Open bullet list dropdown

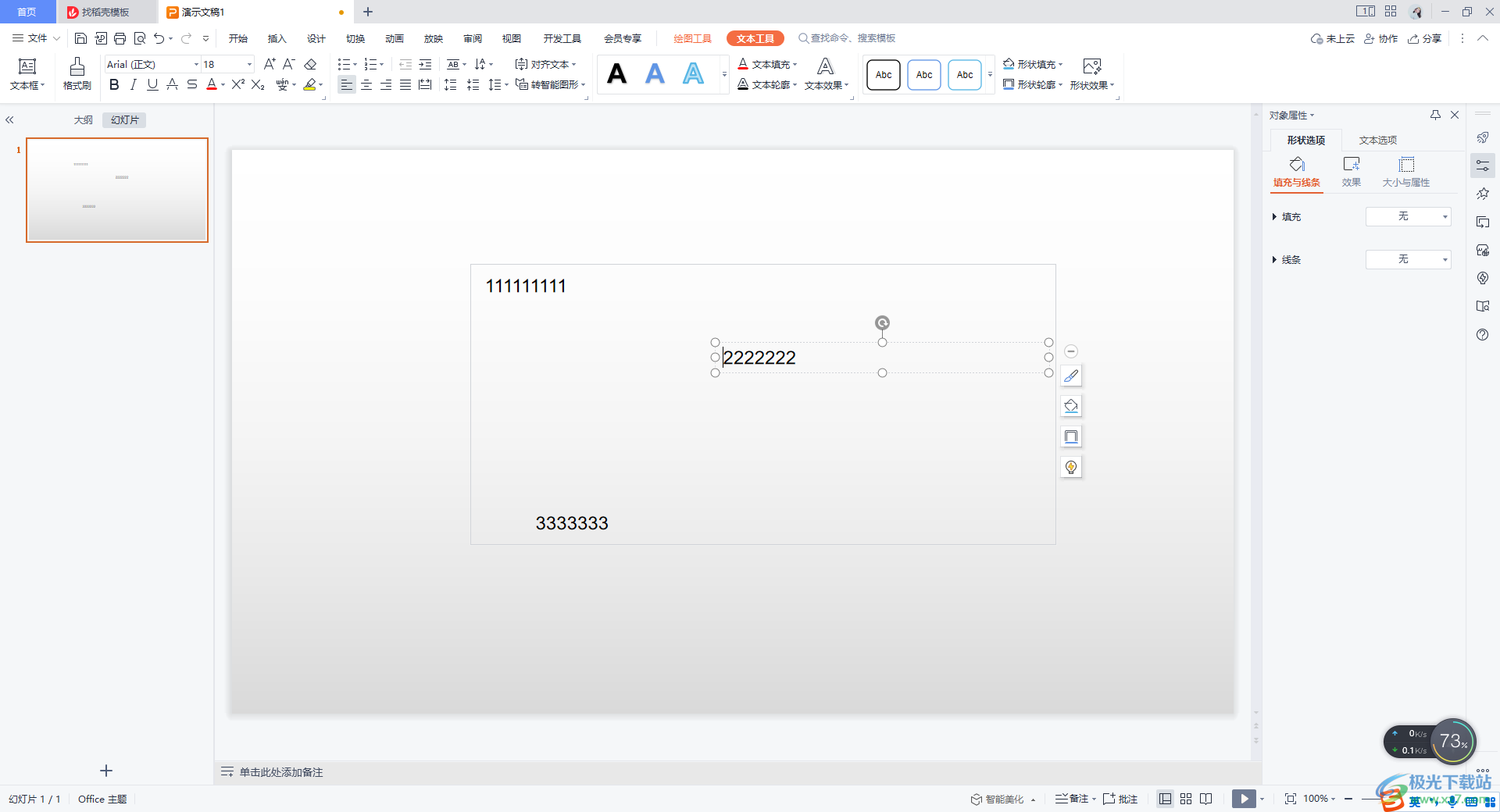(x=355, y=64)
